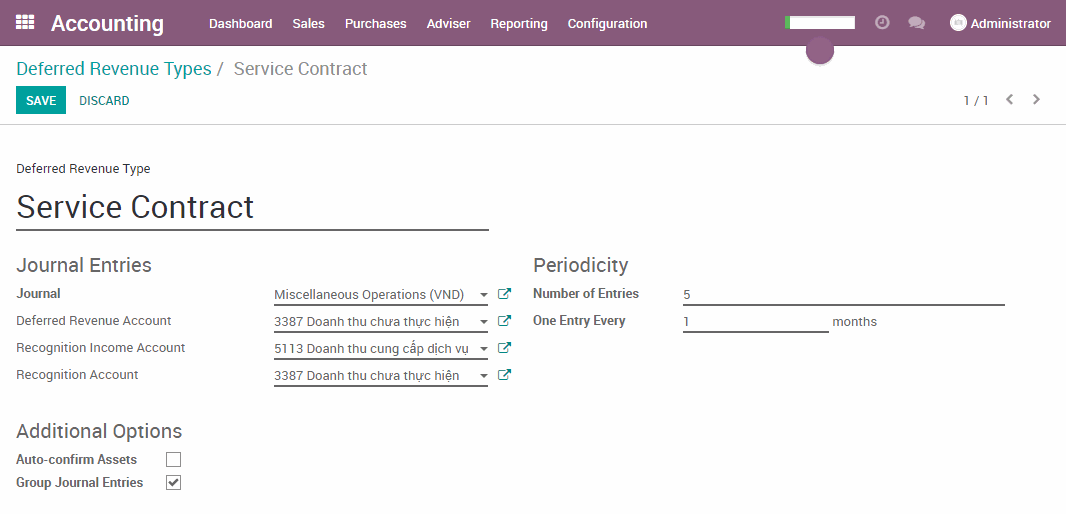
Task: Click the Save button
Action: tap(41, 100)
